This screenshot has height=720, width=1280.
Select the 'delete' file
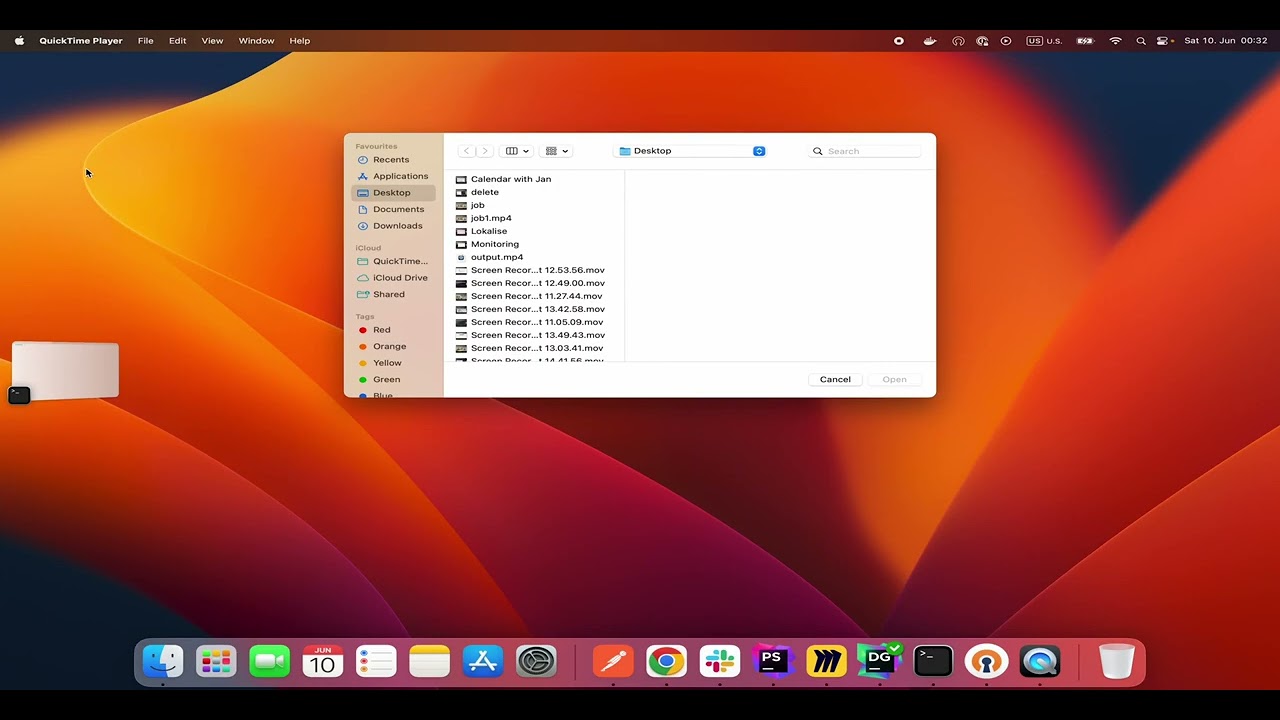[x=536, y=192]
